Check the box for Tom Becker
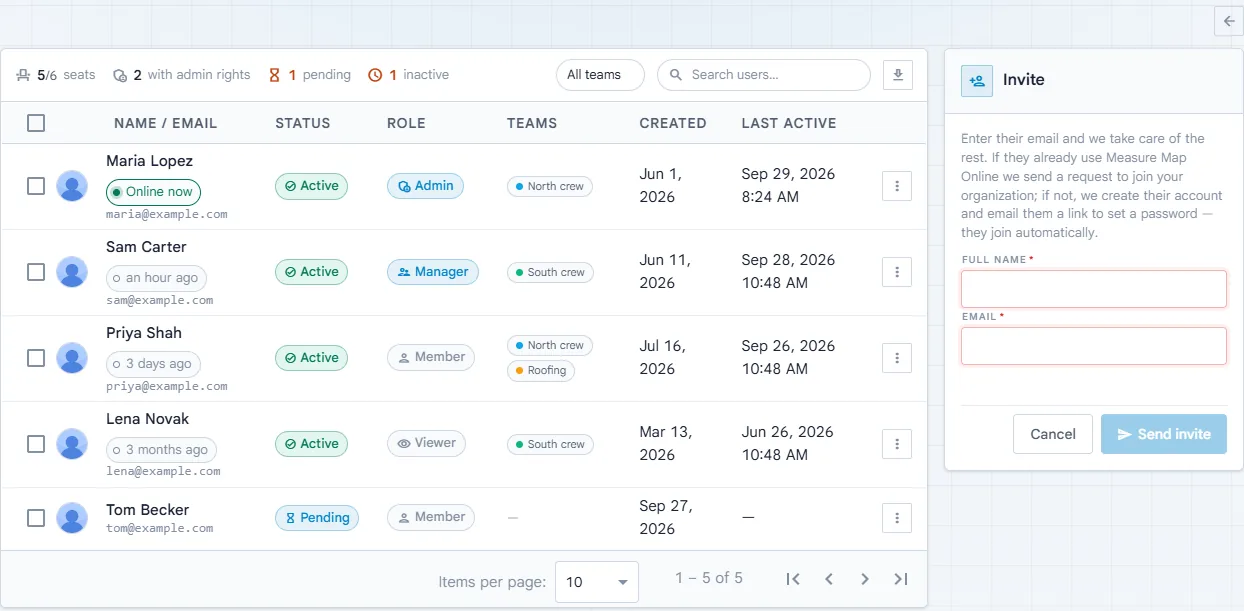The width and height of the screenshot is (1244, 611). point(36,518)
